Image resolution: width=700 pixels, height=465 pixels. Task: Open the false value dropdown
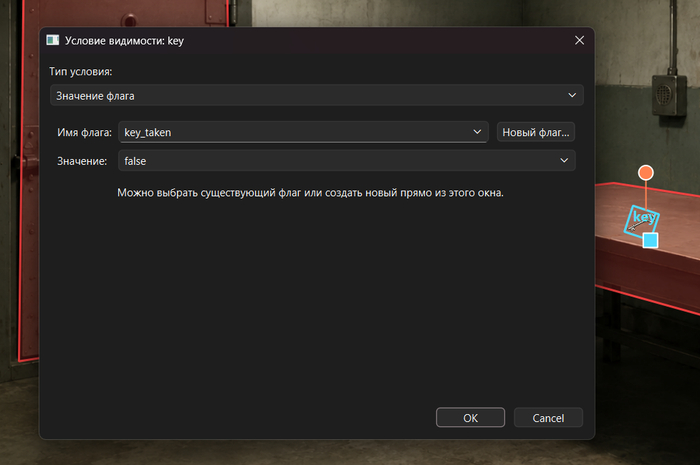(346, 161)
